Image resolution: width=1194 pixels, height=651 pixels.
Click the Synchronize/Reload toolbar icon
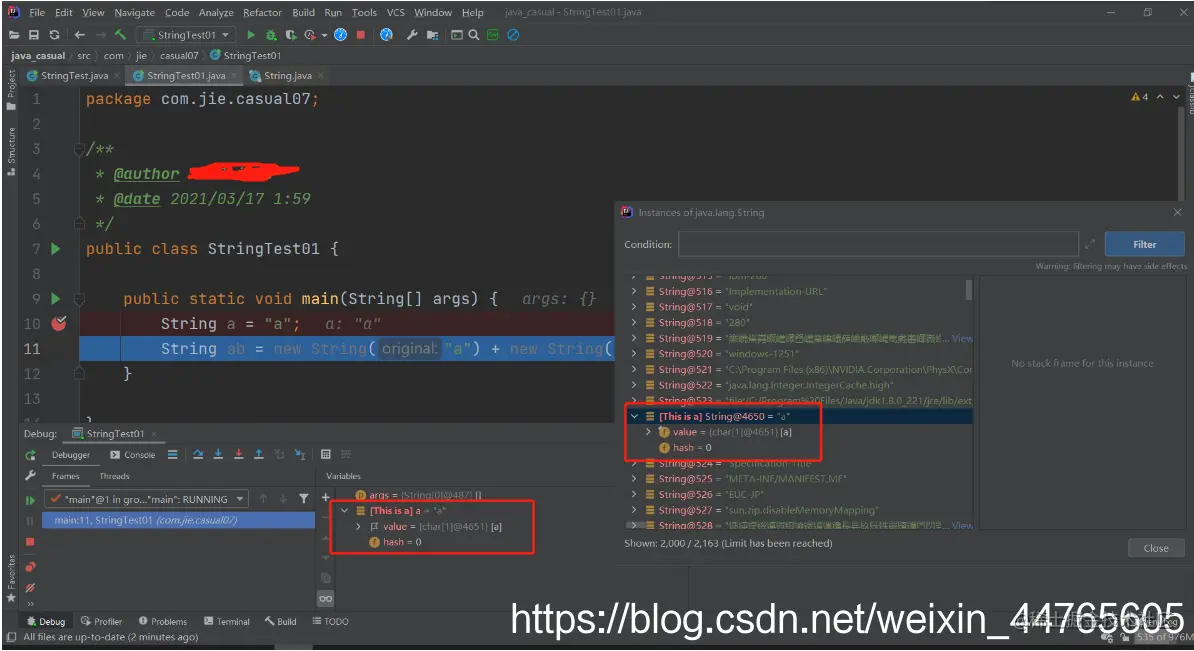pyautogui.click(x=54, y=35)
